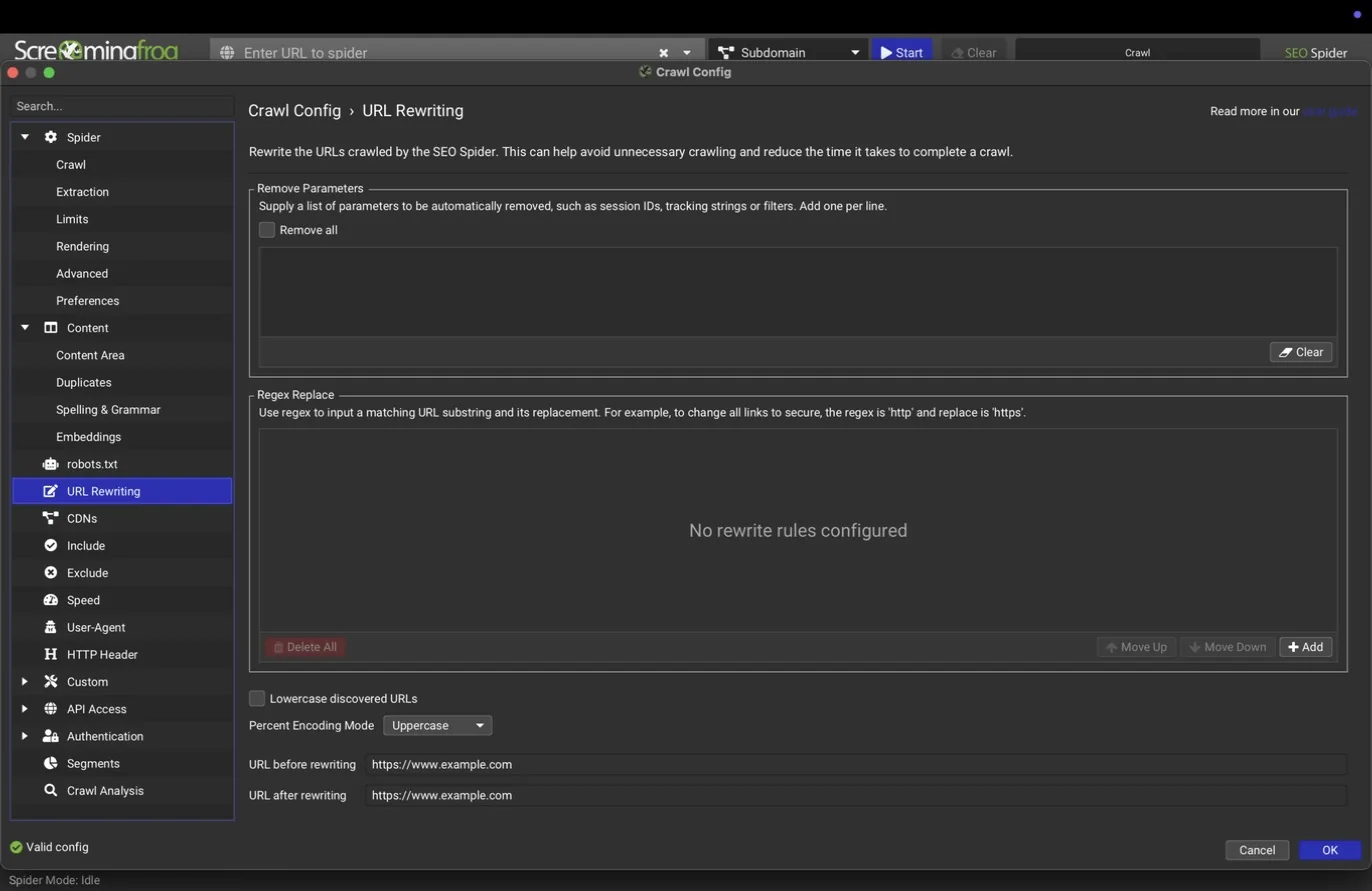Click the Segments pie chart icon
The height and width of the screenshot is (891, 1372).
[51, 763]
